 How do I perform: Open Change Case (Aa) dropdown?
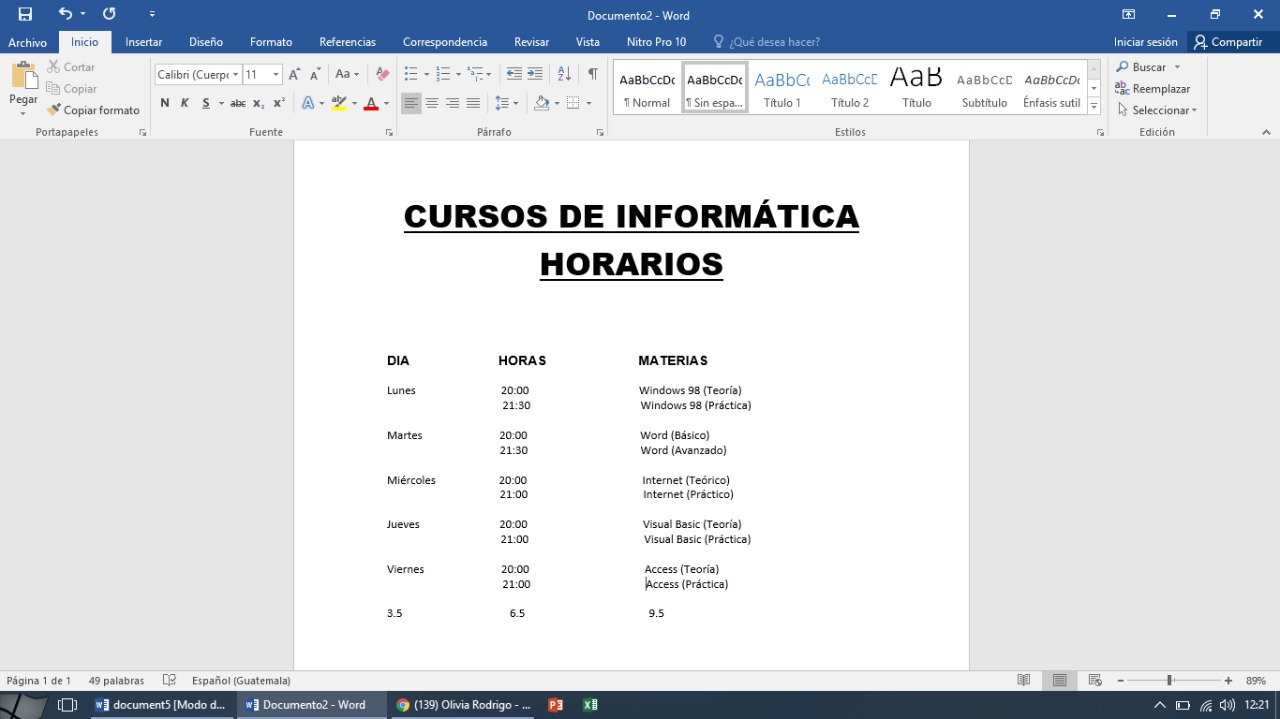pyautogui.click(x=347, y=74)
